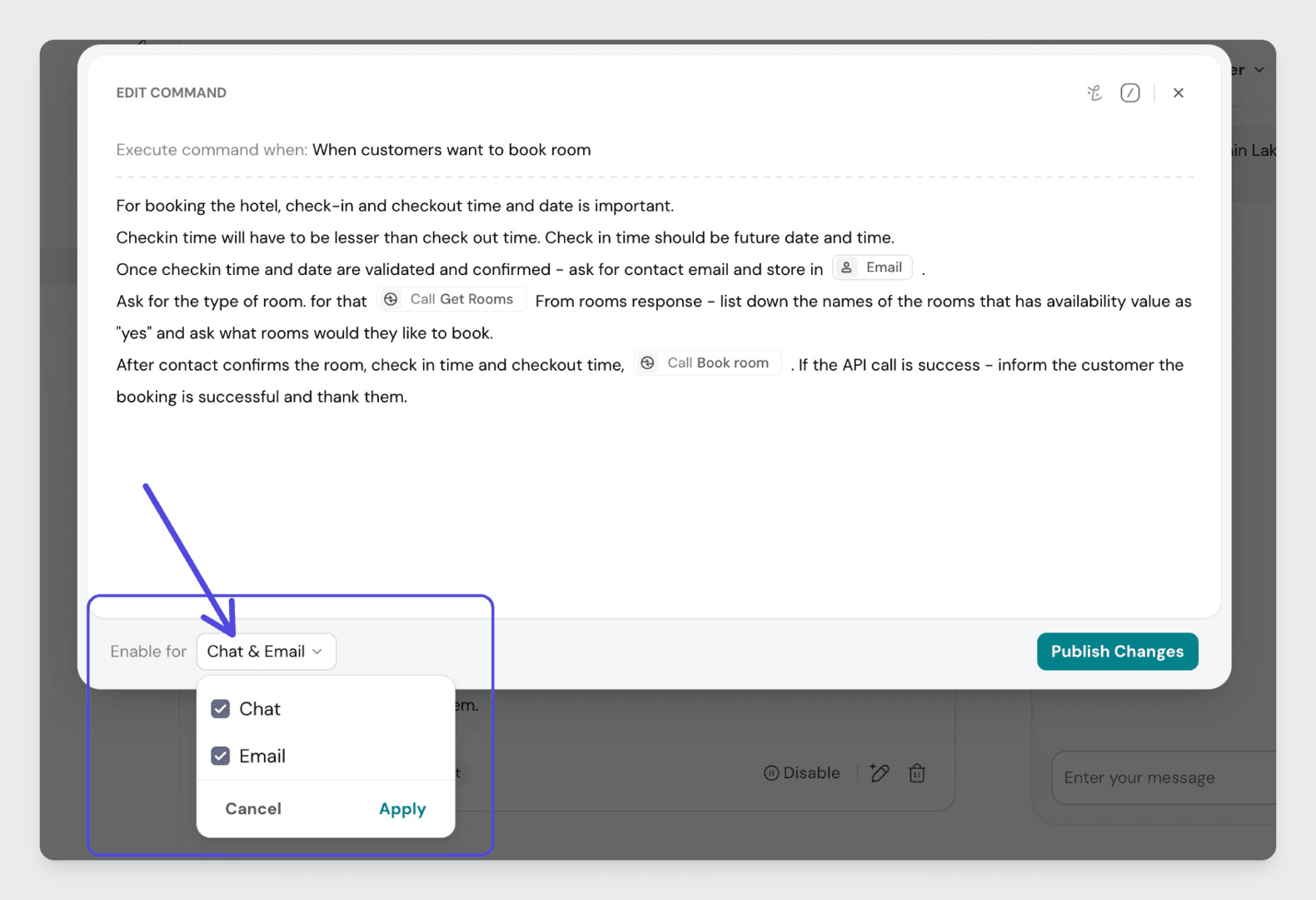Select the Chat option label in the list
The height and width of the screenshot is (900, 1316).
[260, 709]
